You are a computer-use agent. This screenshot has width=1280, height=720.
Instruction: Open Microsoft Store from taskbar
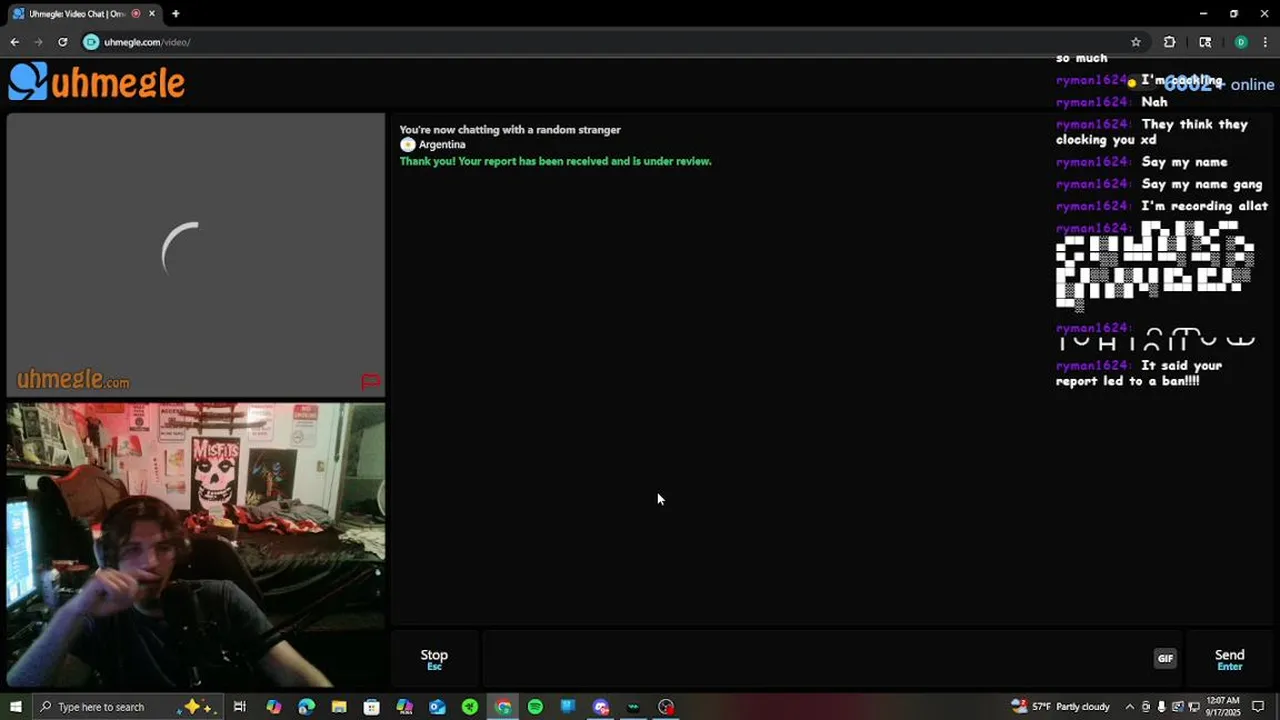pyautogui.click(x=371, y=707)
